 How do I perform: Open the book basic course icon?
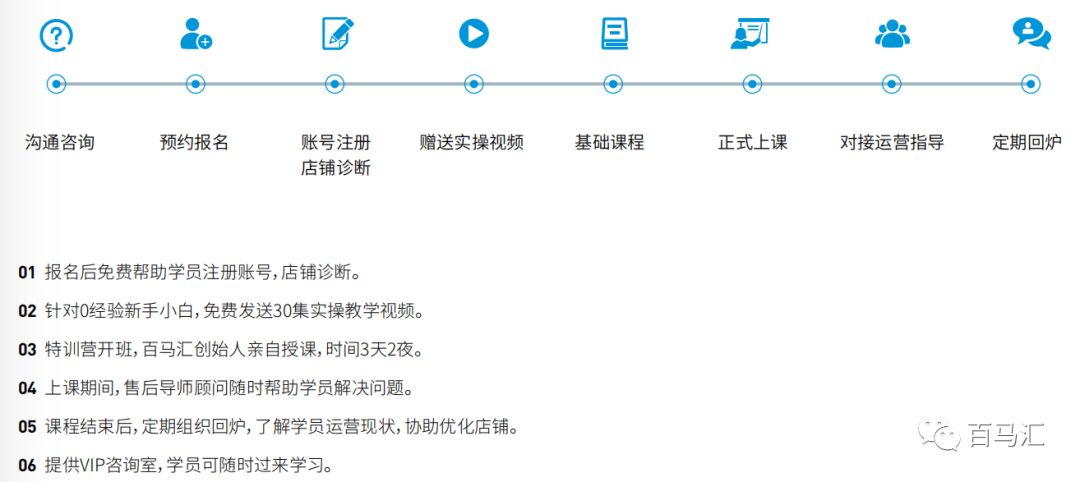click(x=614, y=35)
